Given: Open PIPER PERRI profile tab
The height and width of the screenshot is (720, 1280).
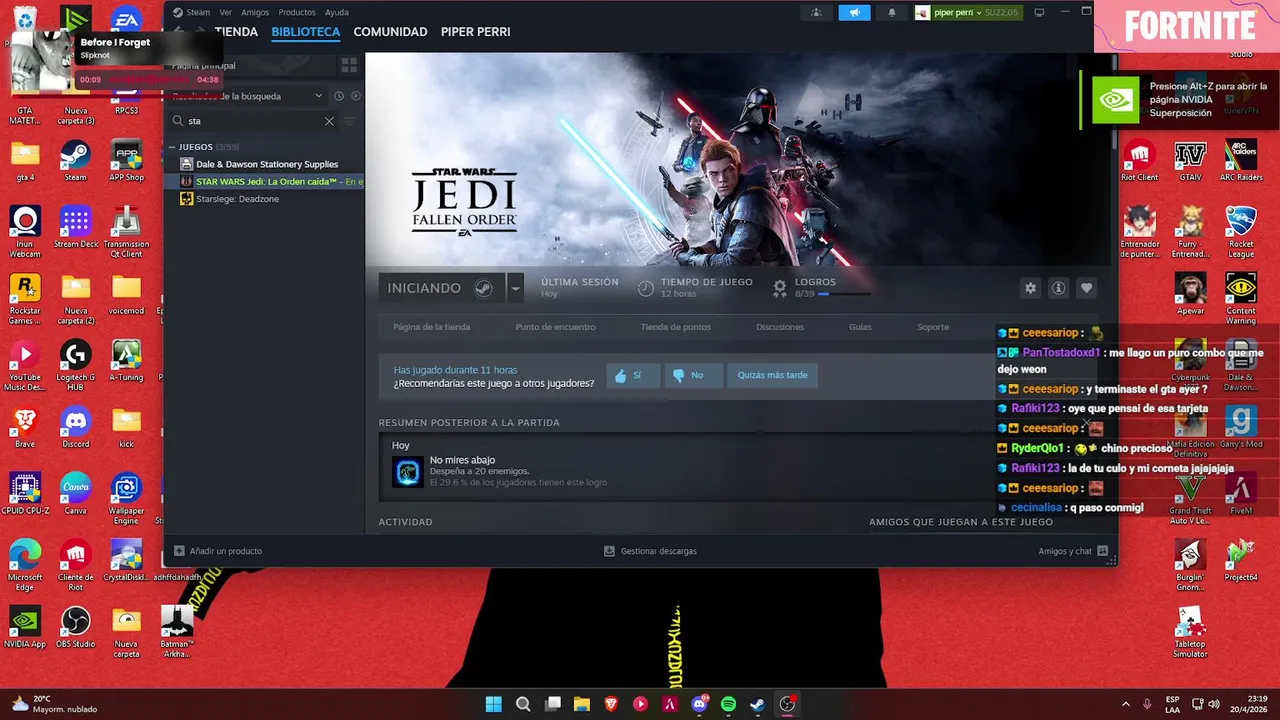Looking at the screenshot, I should (x=476, y=32).
